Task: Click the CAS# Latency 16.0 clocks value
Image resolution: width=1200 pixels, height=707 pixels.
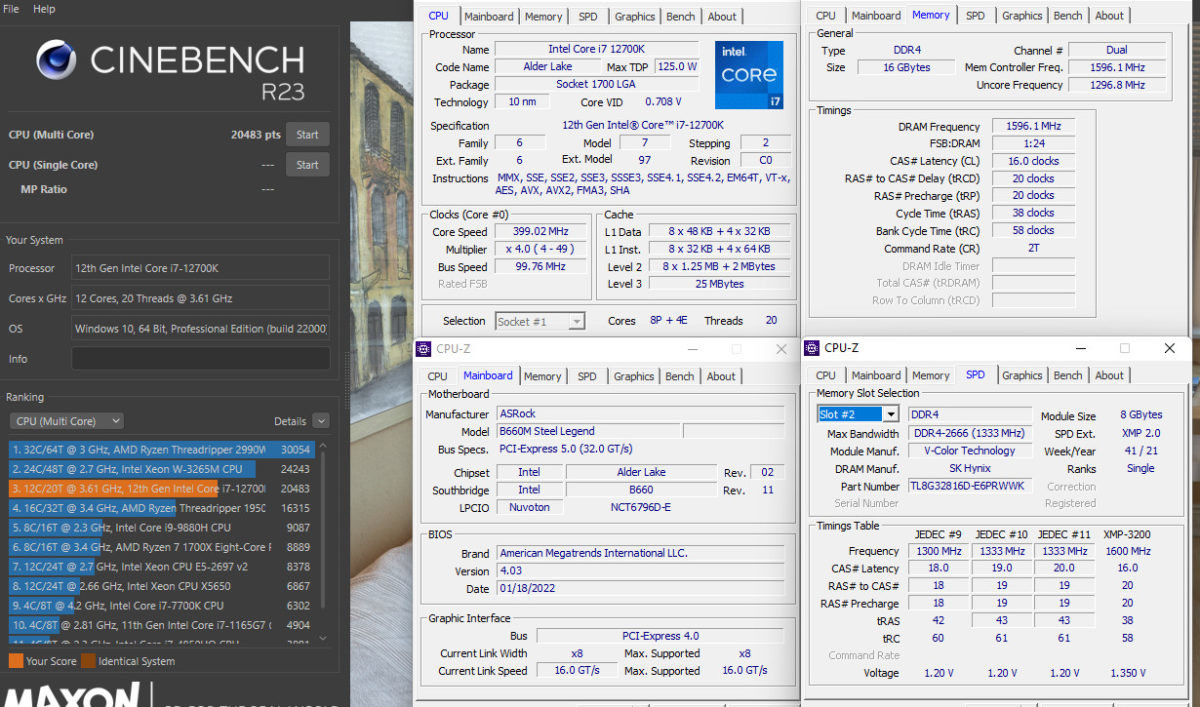Action: 1032,161
